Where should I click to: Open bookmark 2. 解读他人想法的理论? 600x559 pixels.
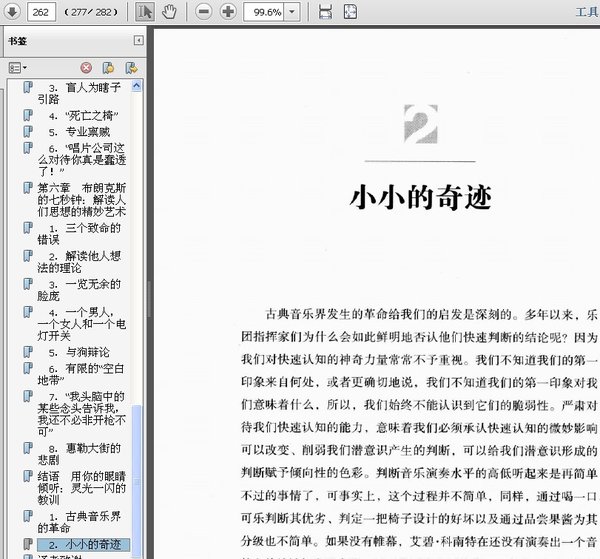(x=79, y=262)
